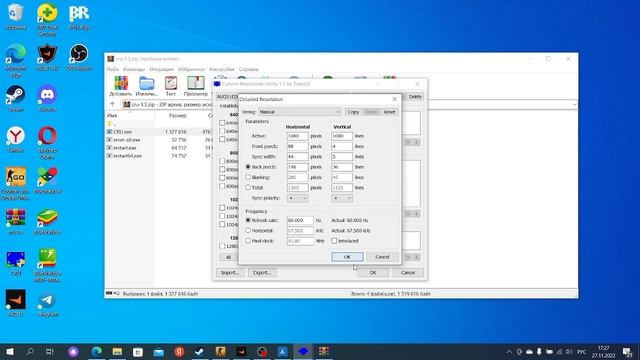
Task: Click the vertical Front porch lines field
Action: click(x=342, y=146)
